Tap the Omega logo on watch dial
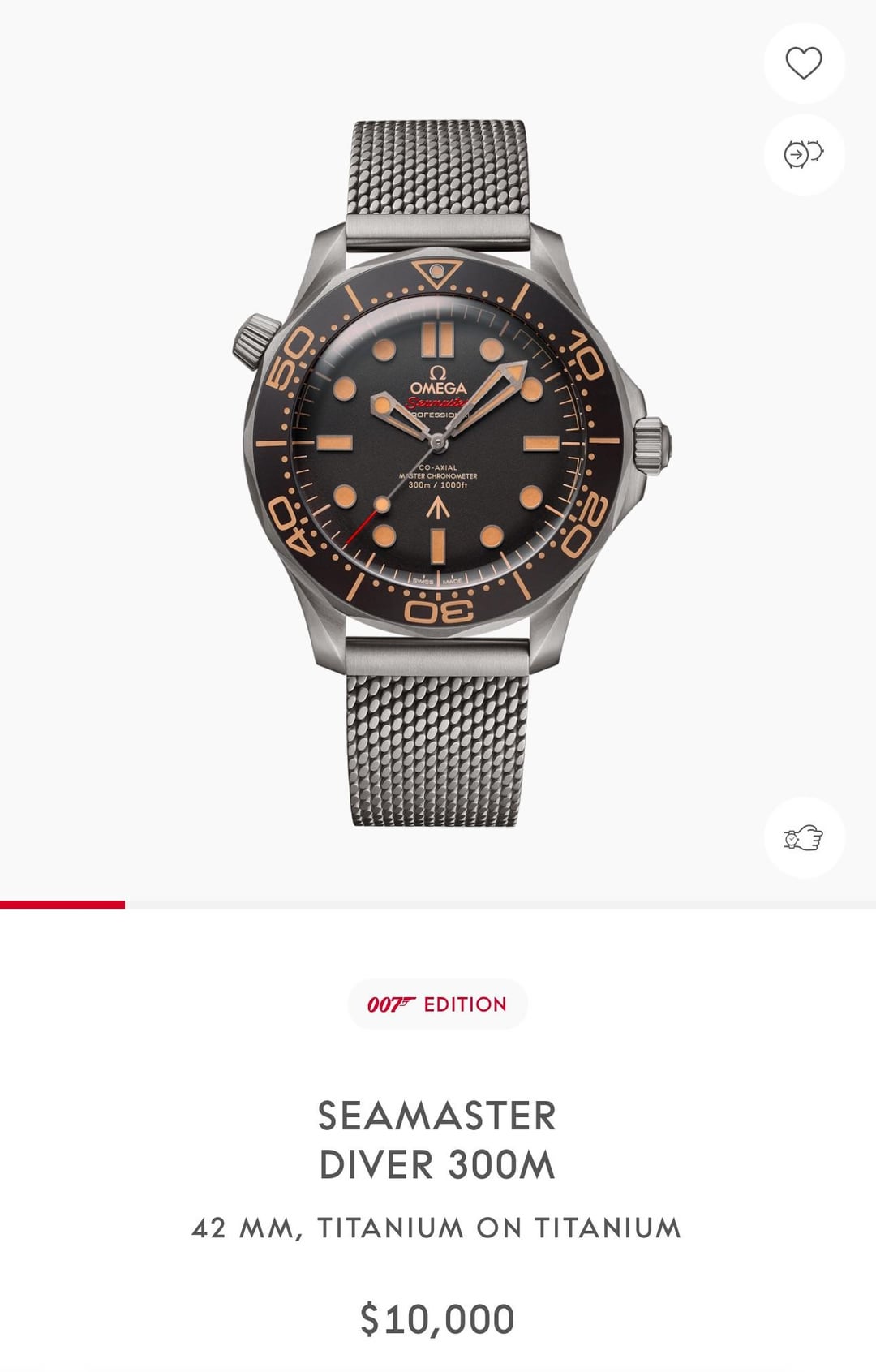 [438, 381]
